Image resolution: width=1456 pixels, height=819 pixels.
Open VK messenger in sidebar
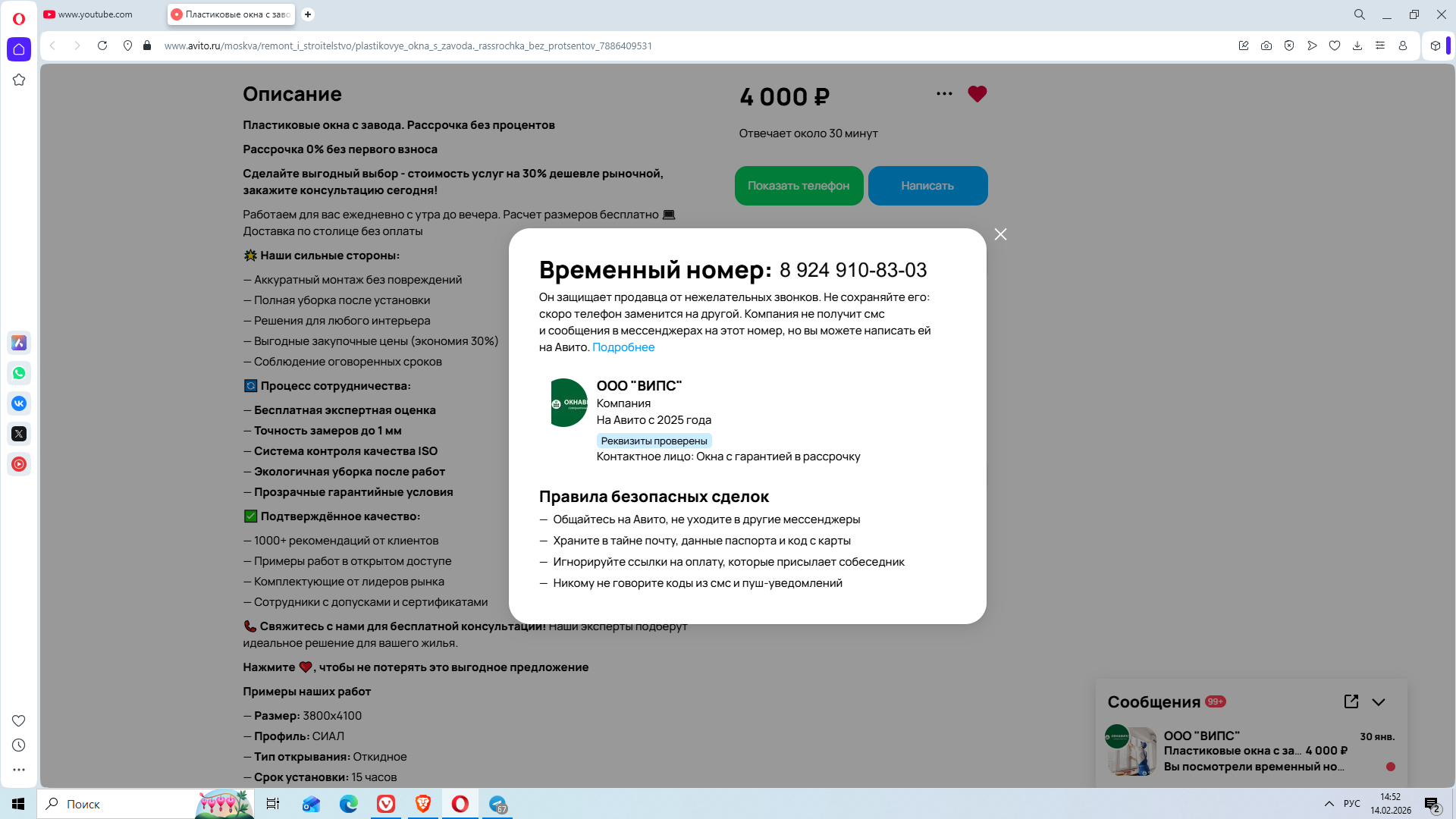click(19, 403)
